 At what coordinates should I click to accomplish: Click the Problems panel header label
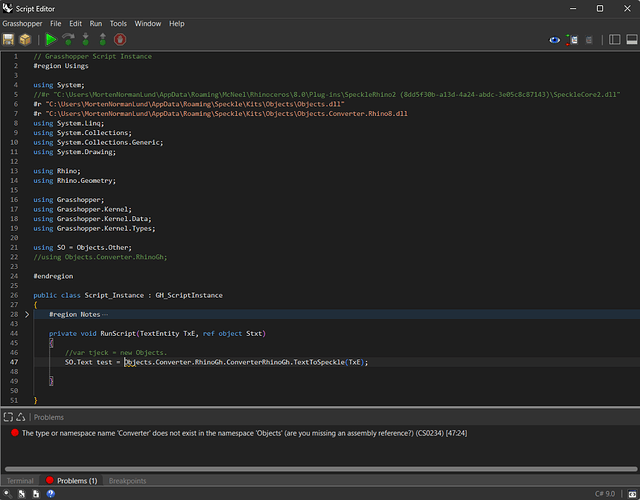(49, 417)
